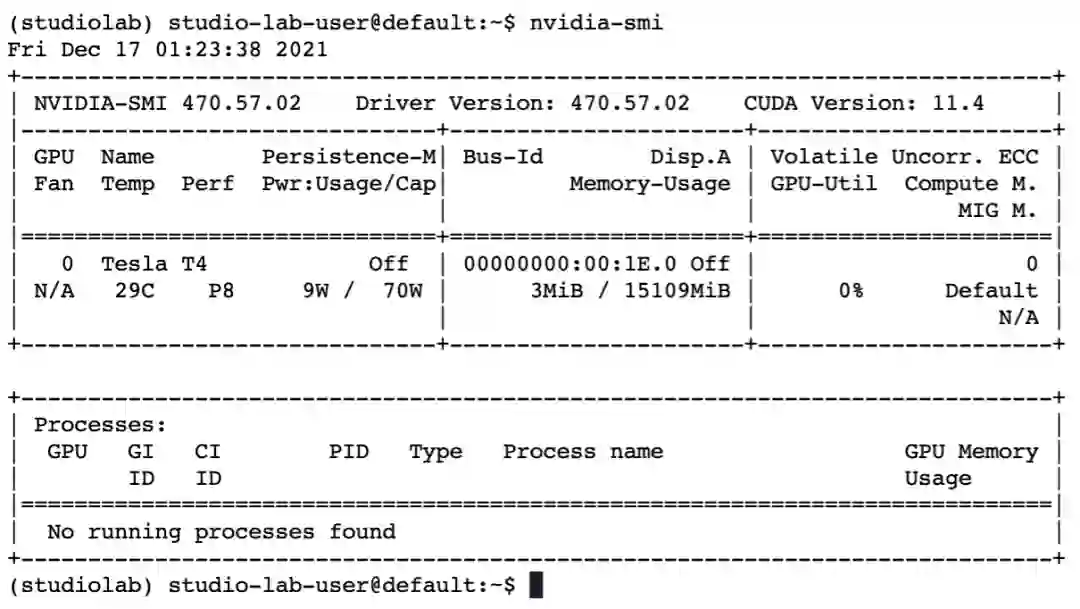Click the No running processes found message

click(221, 532)
